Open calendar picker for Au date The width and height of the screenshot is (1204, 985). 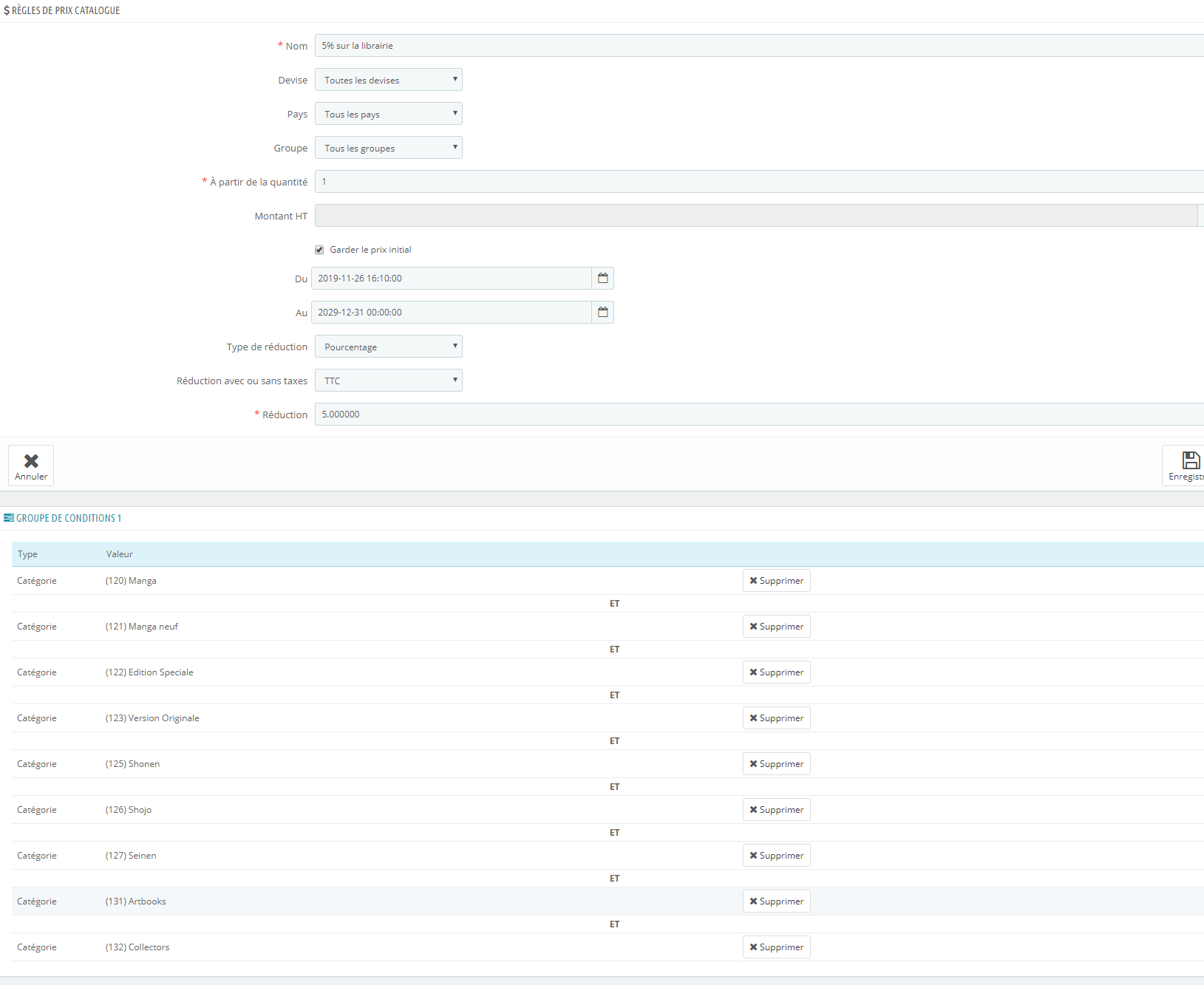click(x=603, y=313)
